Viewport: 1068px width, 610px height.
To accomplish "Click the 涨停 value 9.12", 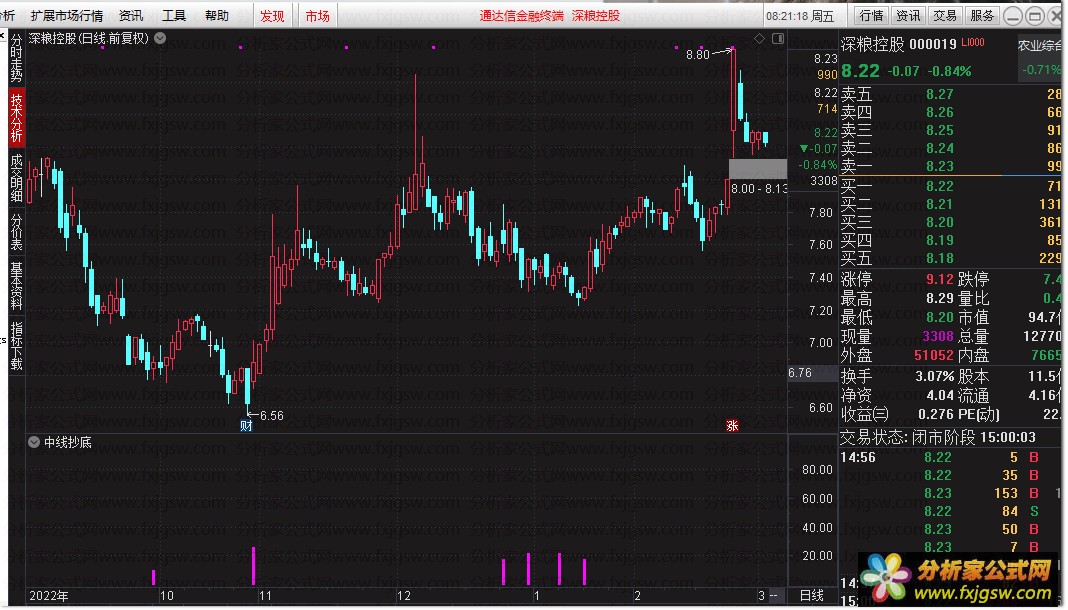I will coord(939,279).
